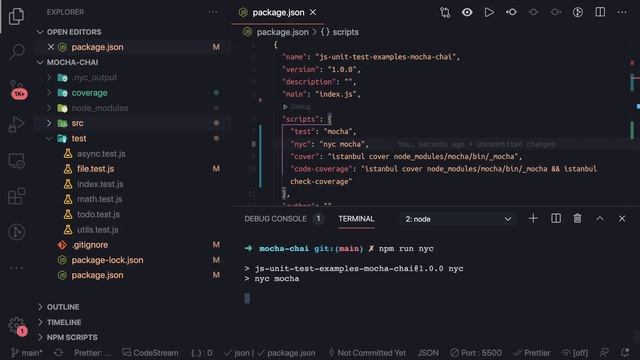Open package.json in the file tree
The image size is (640, 360).
(x=97, y=276)
